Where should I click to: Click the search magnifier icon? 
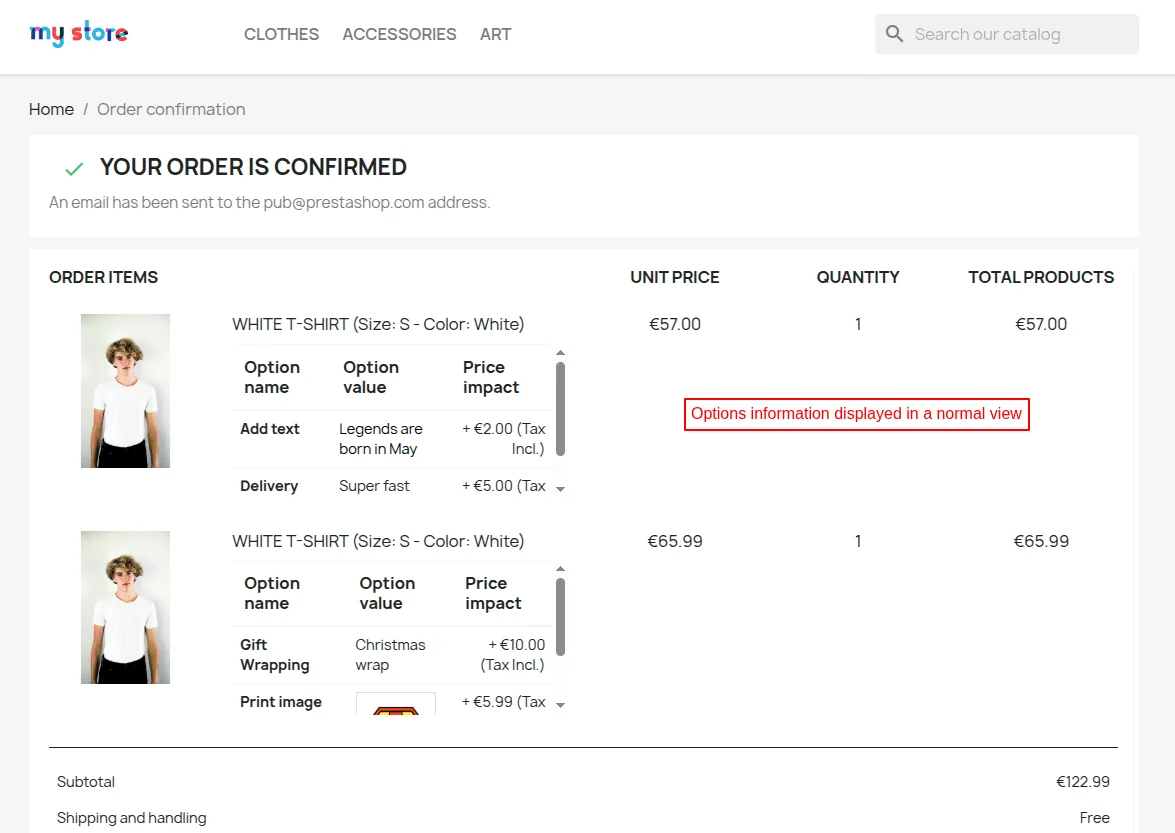tap(894, 33)
